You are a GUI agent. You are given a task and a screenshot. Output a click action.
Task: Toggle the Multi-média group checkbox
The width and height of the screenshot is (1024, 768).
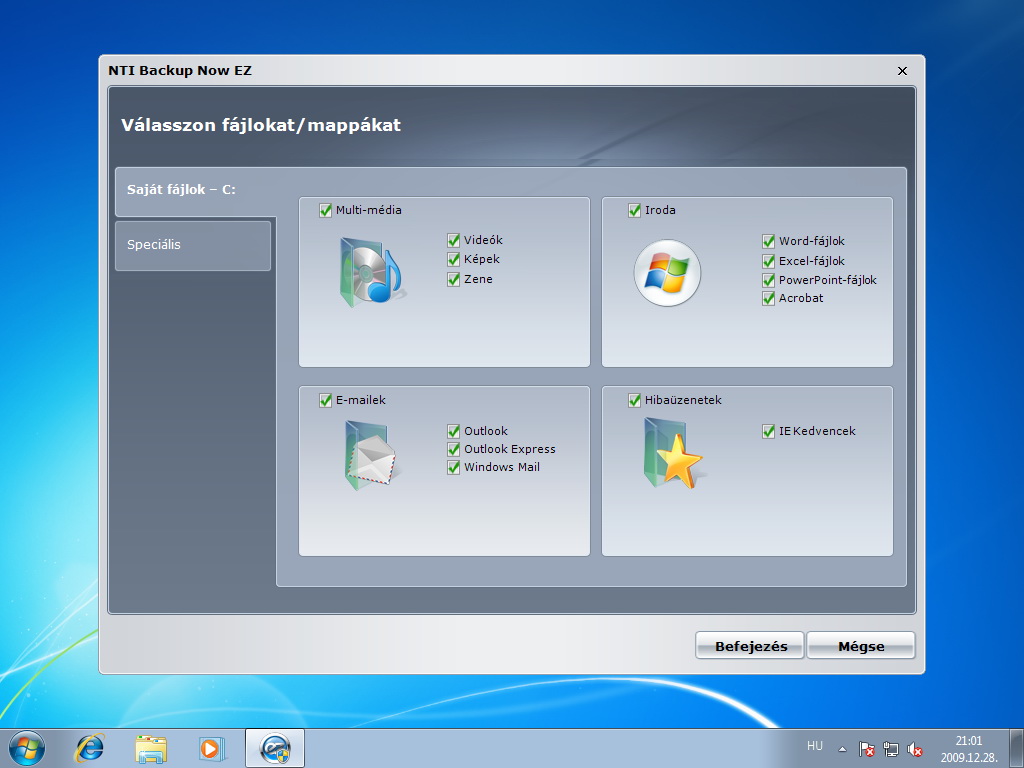point(325,210)
